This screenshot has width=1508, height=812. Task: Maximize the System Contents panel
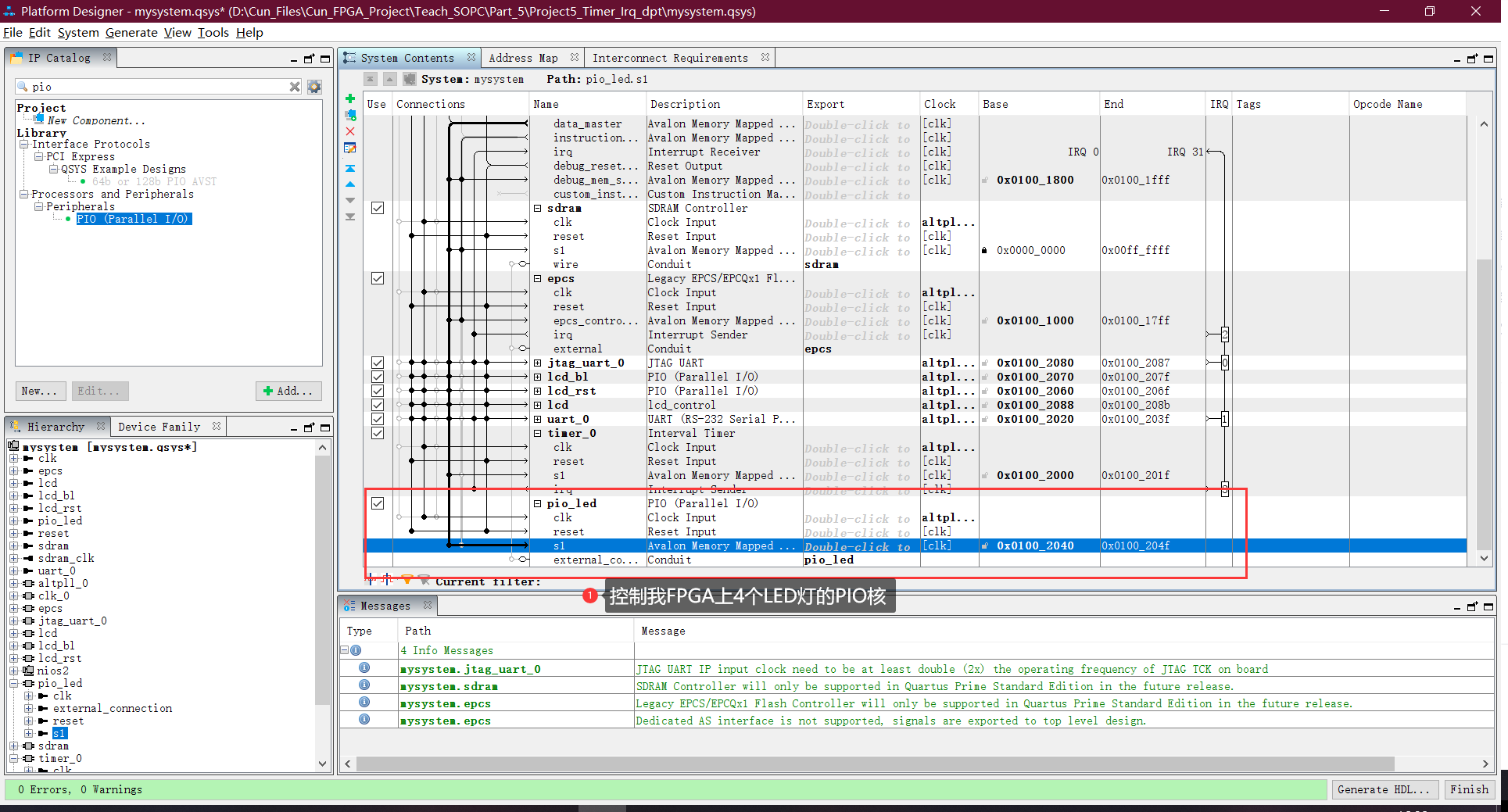pos(1488,59)
